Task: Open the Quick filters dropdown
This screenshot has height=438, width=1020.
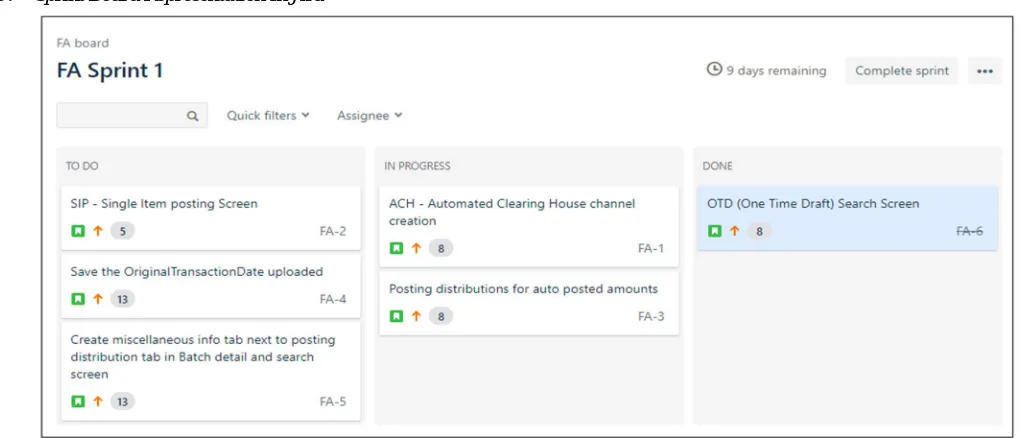Action: pos(268,115)
